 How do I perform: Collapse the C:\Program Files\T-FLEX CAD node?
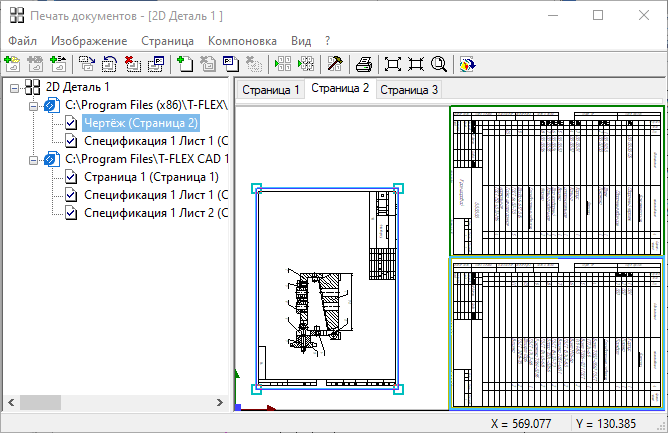pyautogui.click(x=33, y=159)
